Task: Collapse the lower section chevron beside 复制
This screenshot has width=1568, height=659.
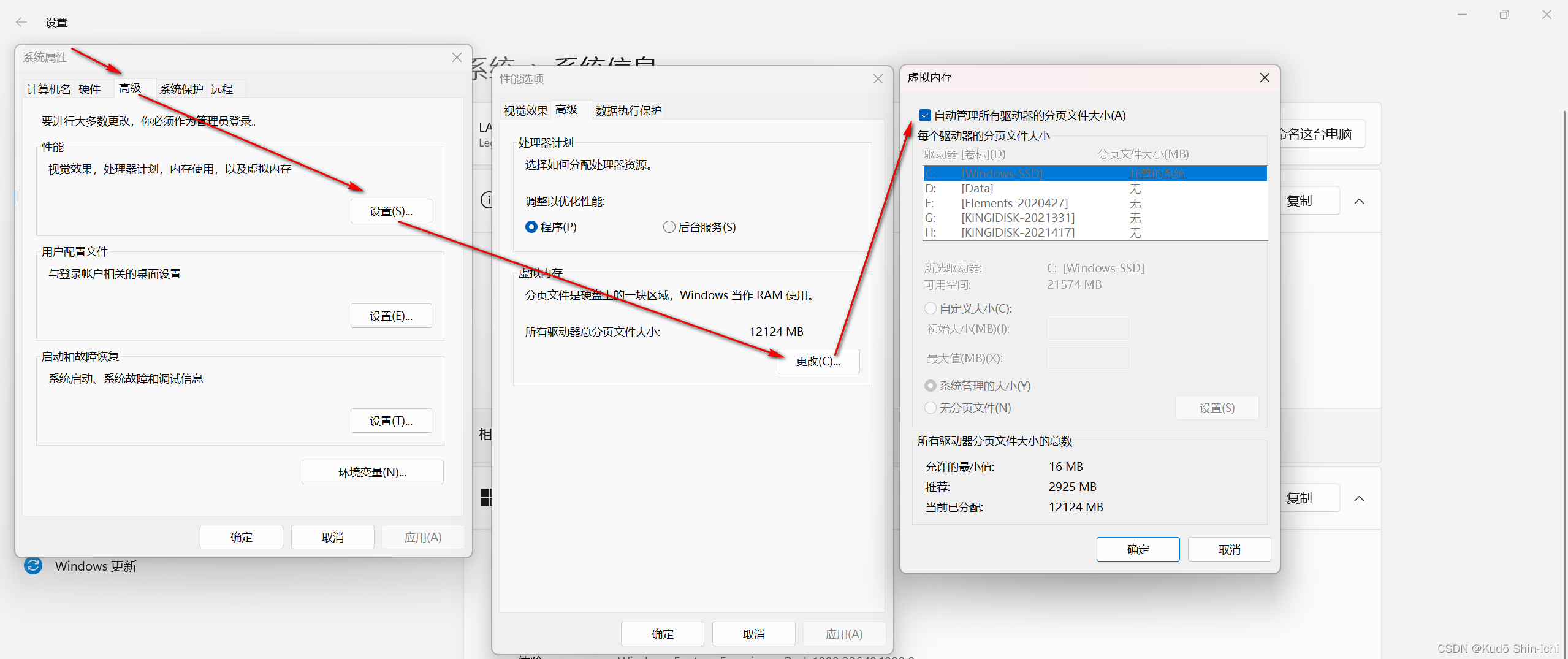Action: [x=1359, y=498]
